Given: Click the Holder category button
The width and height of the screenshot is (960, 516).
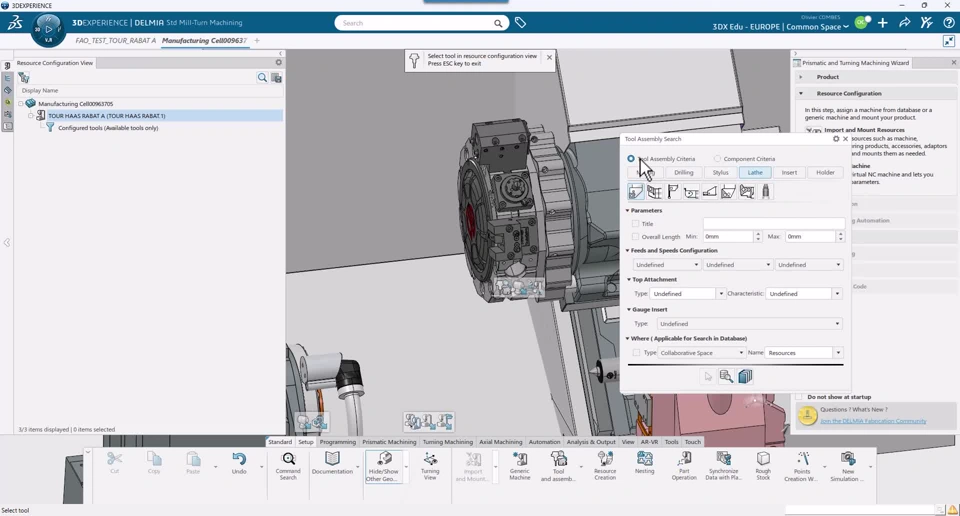Looking at the screenshot, I should pyautogui.click(x=825, y=173).
